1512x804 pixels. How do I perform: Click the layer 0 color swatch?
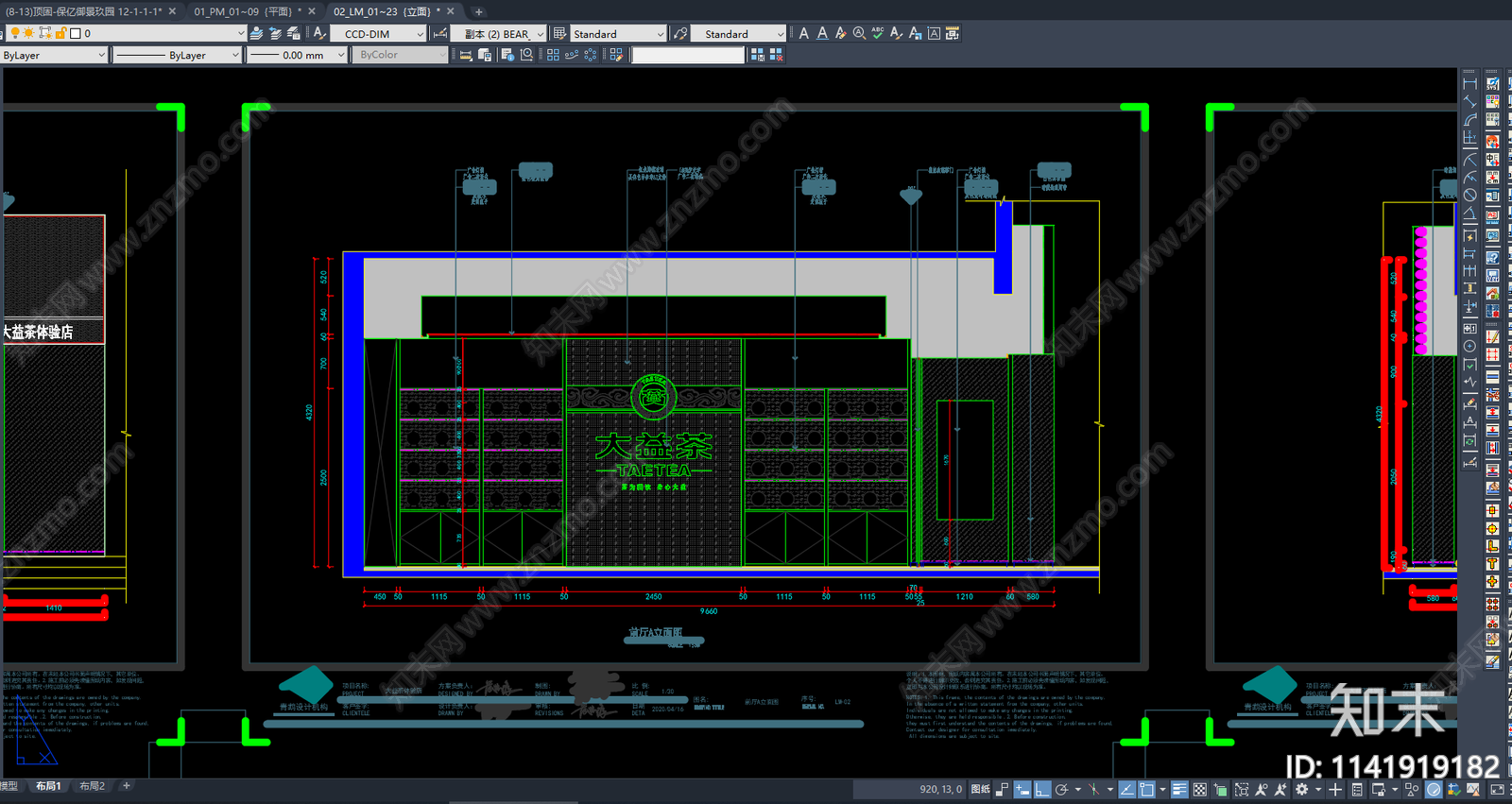point(76,33)
